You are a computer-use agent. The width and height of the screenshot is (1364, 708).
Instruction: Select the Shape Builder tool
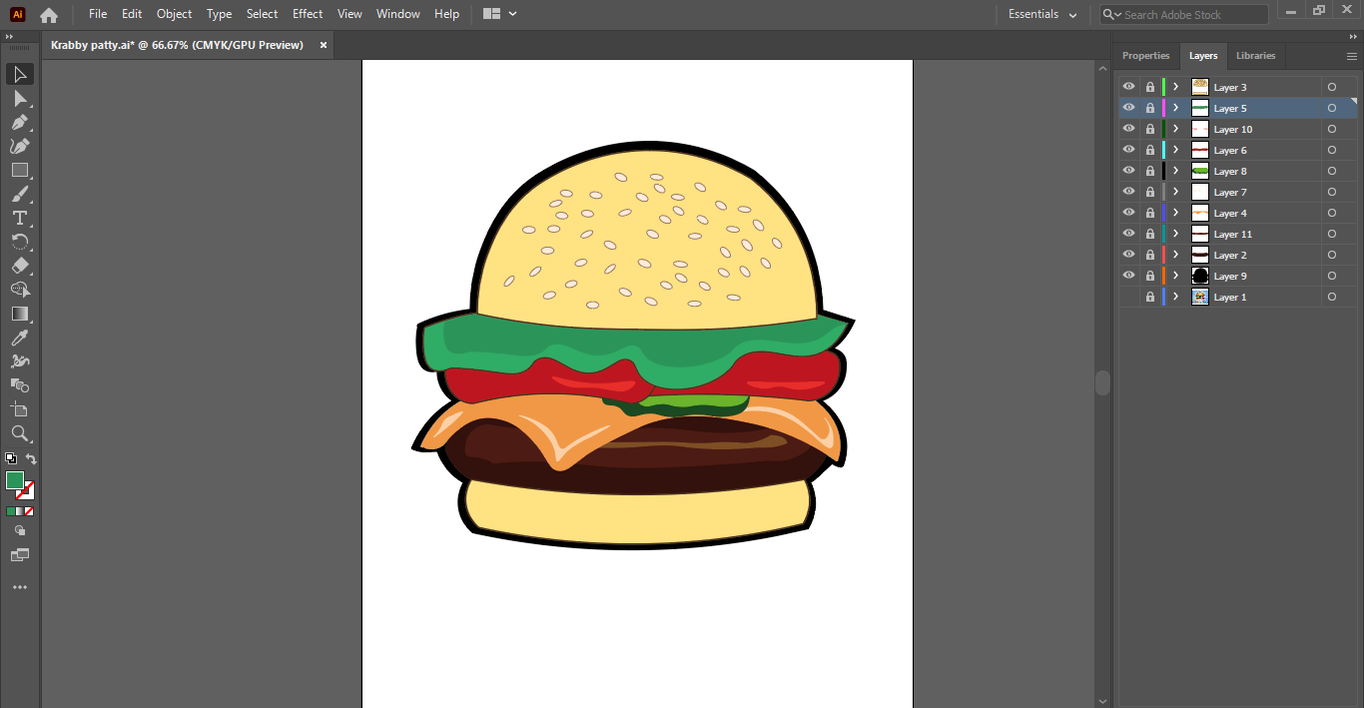coord(20,290)
